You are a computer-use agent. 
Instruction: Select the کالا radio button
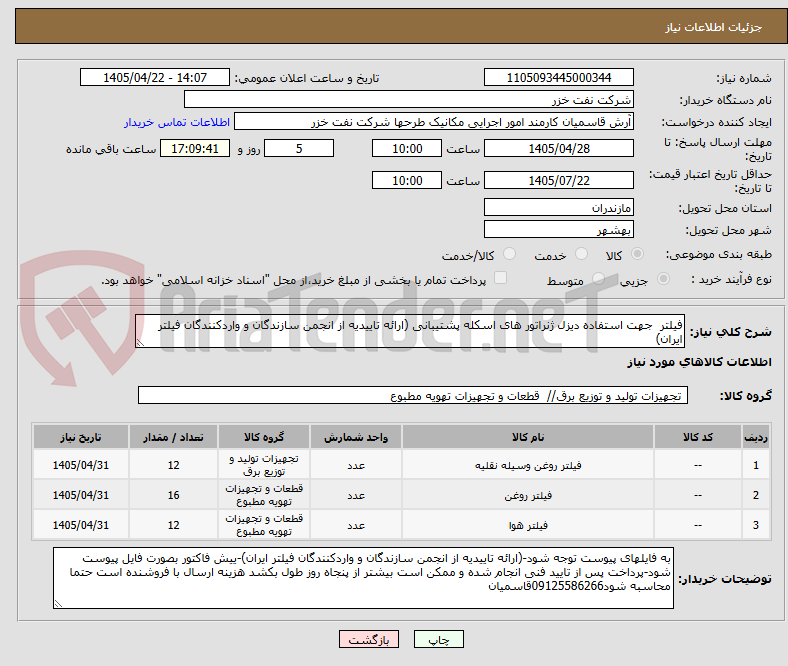click(x=637, y=254)
